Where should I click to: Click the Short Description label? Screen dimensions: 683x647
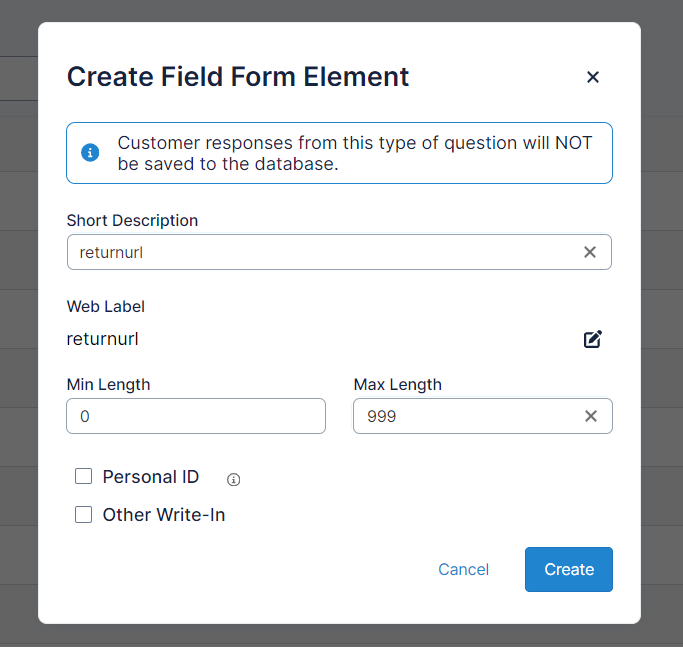[132, 220]
